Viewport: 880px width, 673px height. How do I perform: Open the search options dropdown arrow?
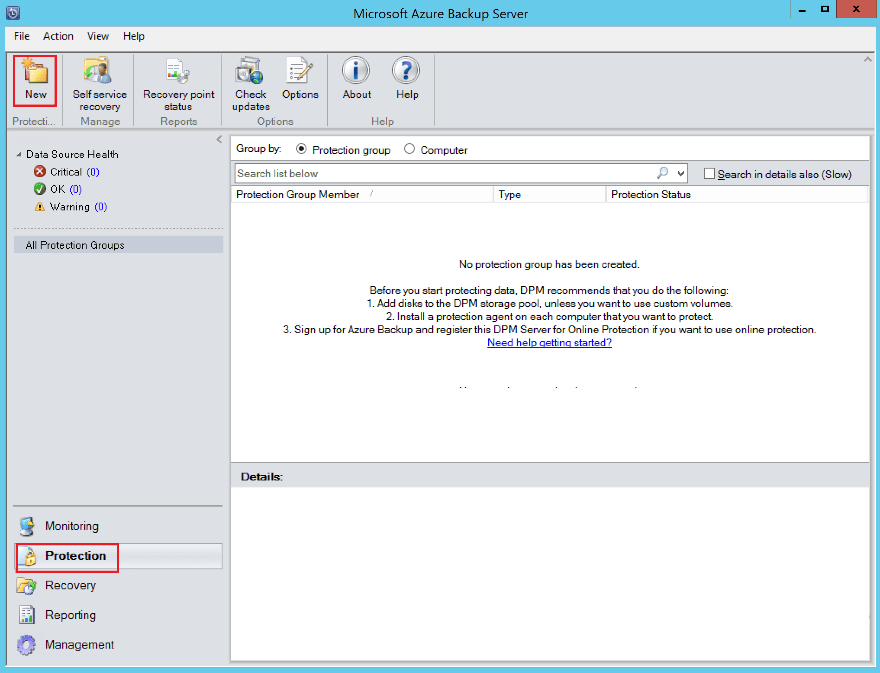(x=681, y=173)
